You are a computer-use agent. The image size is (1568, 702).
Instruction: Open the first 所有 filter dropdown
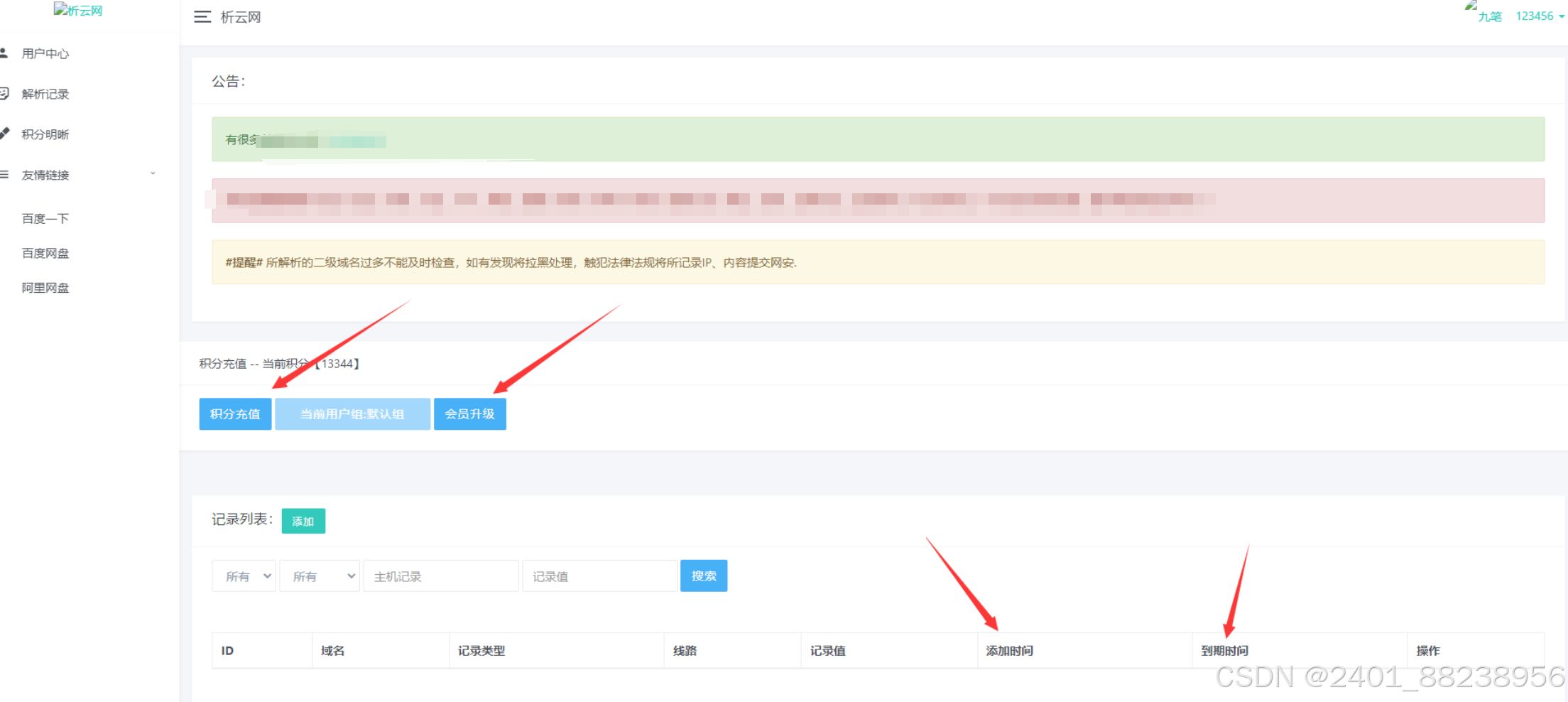244,576
